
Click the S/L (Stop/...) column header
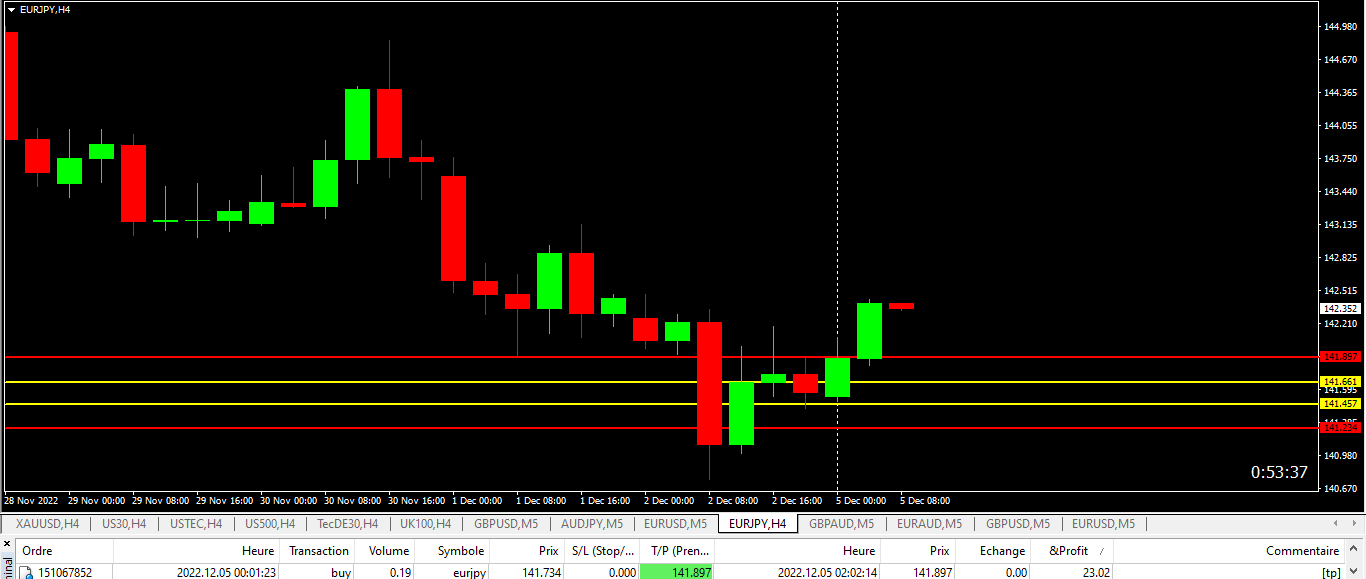pyautogui.click(x=602, y=551)
